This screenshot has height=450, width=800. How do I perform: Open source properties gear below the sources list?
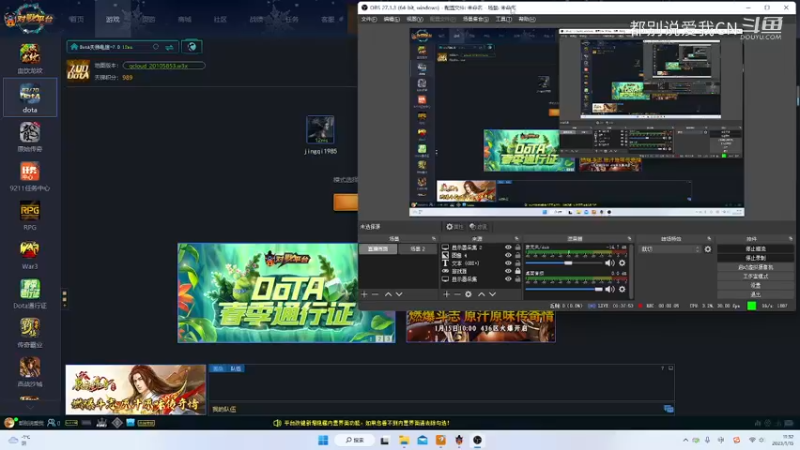(468, 294)
